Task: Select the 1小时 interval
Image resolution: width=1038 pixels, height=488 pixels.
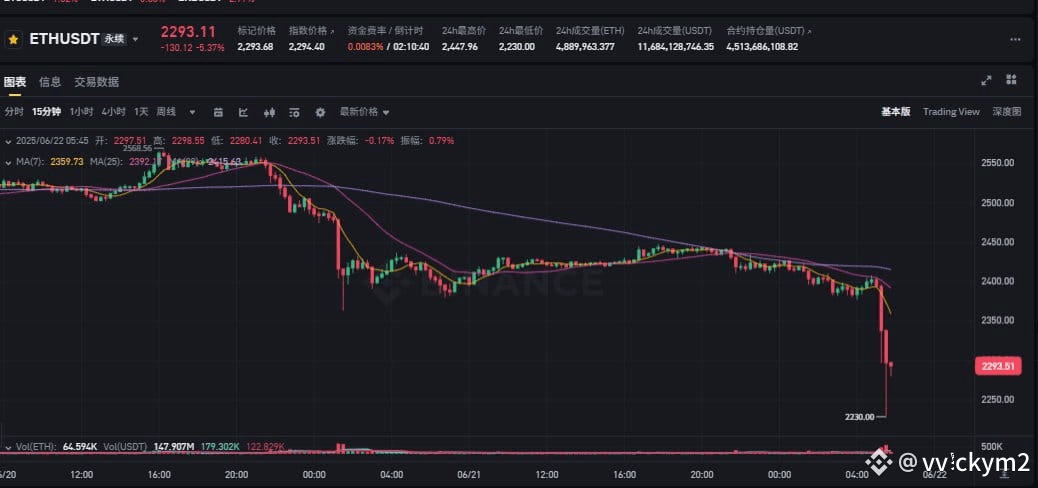Action: tap(81, 112)
